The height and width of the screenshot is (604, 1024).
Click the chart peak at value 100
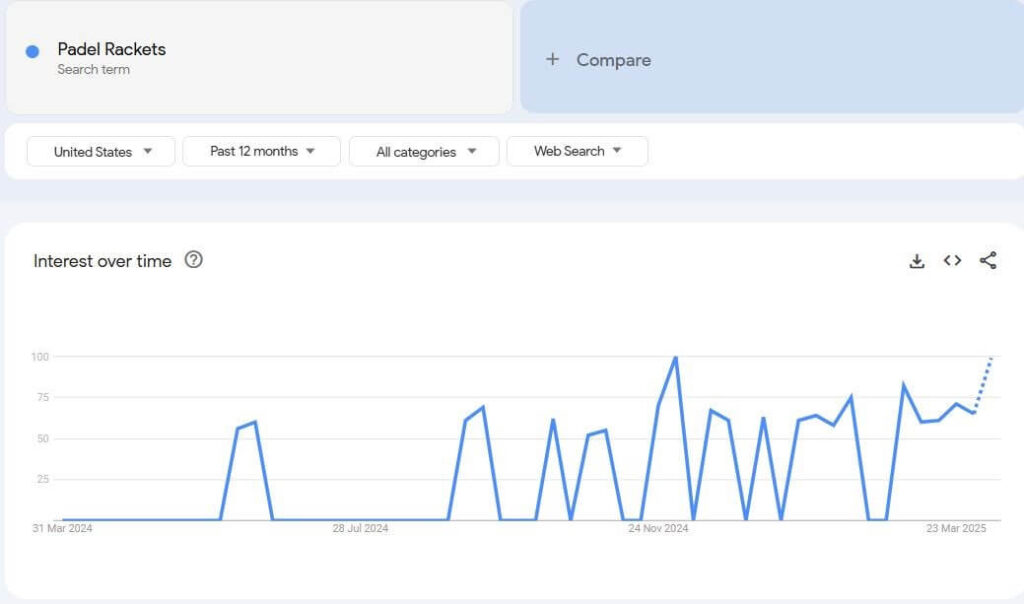coord(676,357)
